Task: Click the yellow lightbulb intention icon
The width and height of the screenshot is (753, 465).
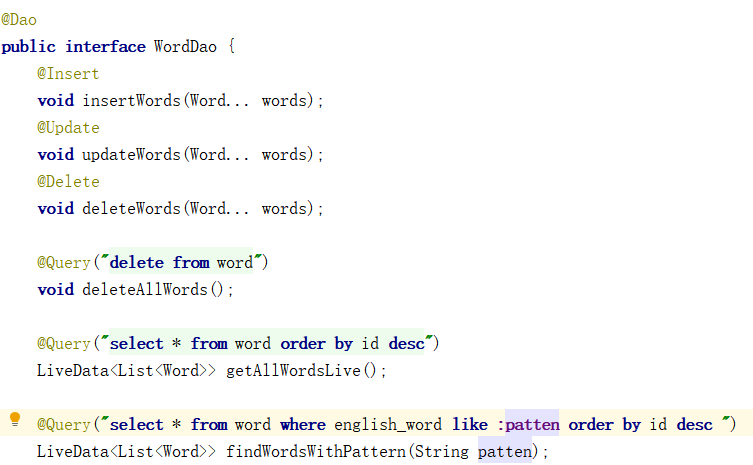Action: tap(15, 420)
